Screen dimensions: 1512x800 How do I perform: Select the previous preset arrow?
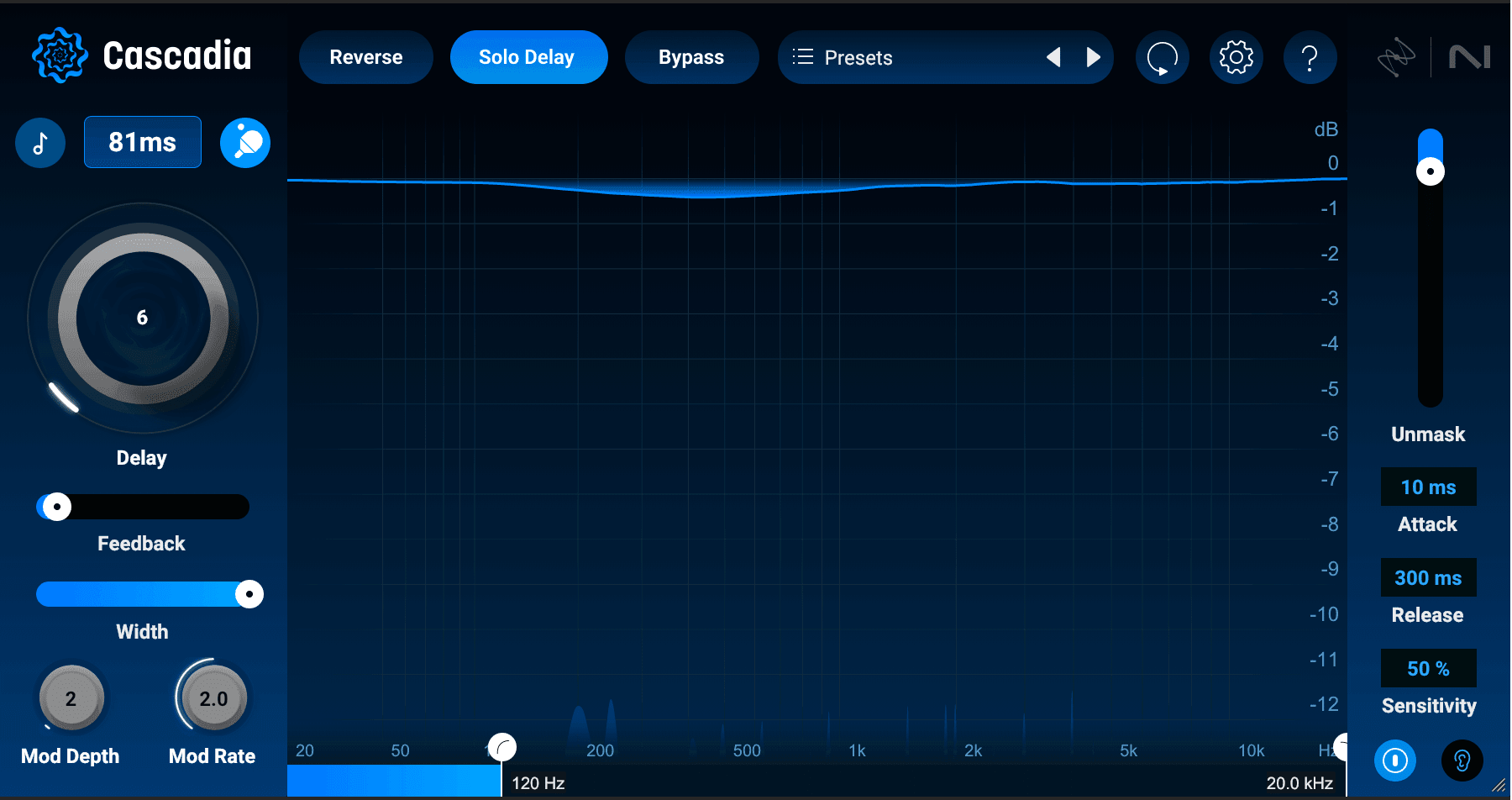pyautogui.click(x=1053, y=57)
